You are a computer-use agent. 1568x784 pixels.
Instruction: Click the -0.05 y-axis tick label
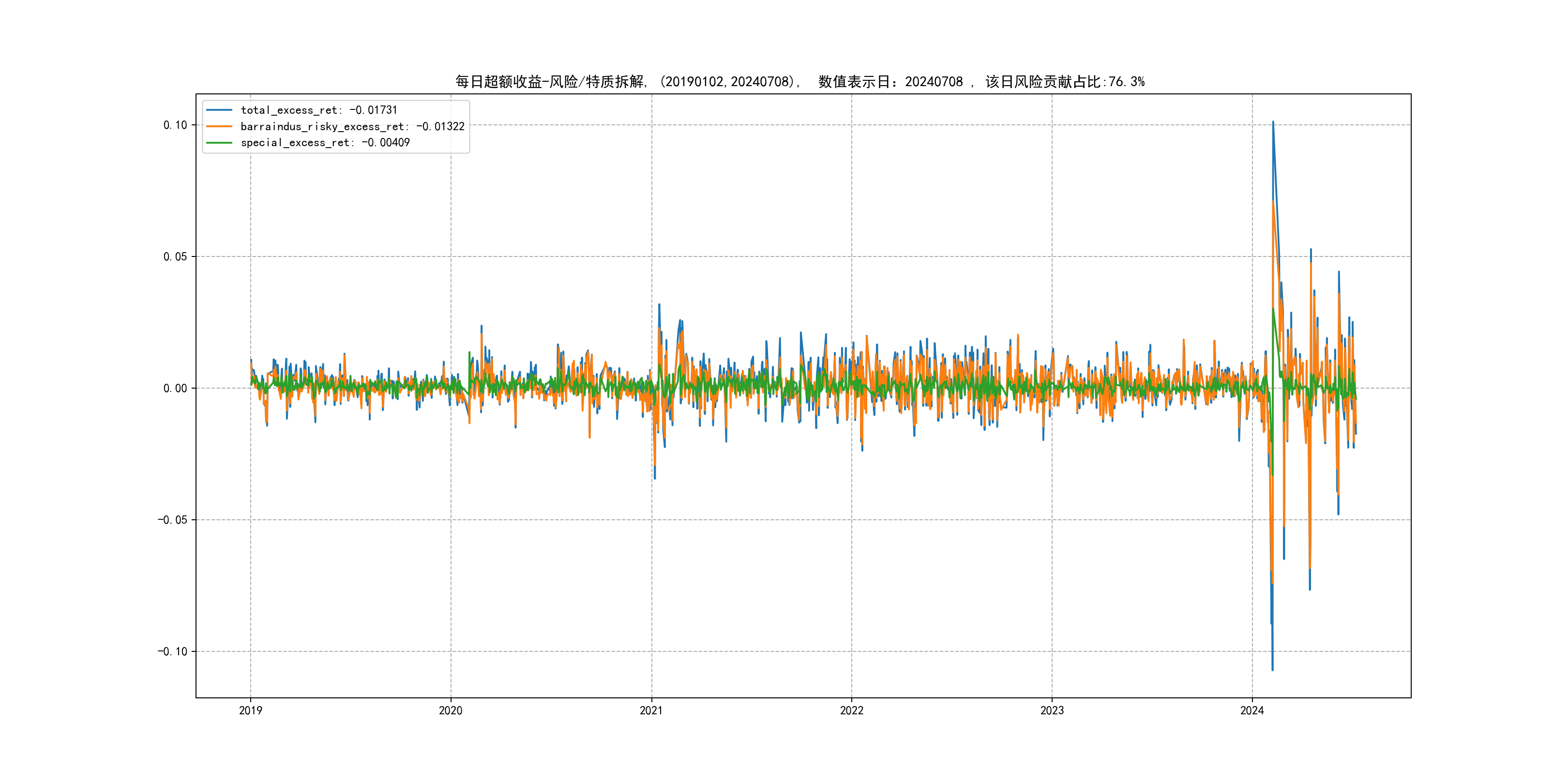173,520
